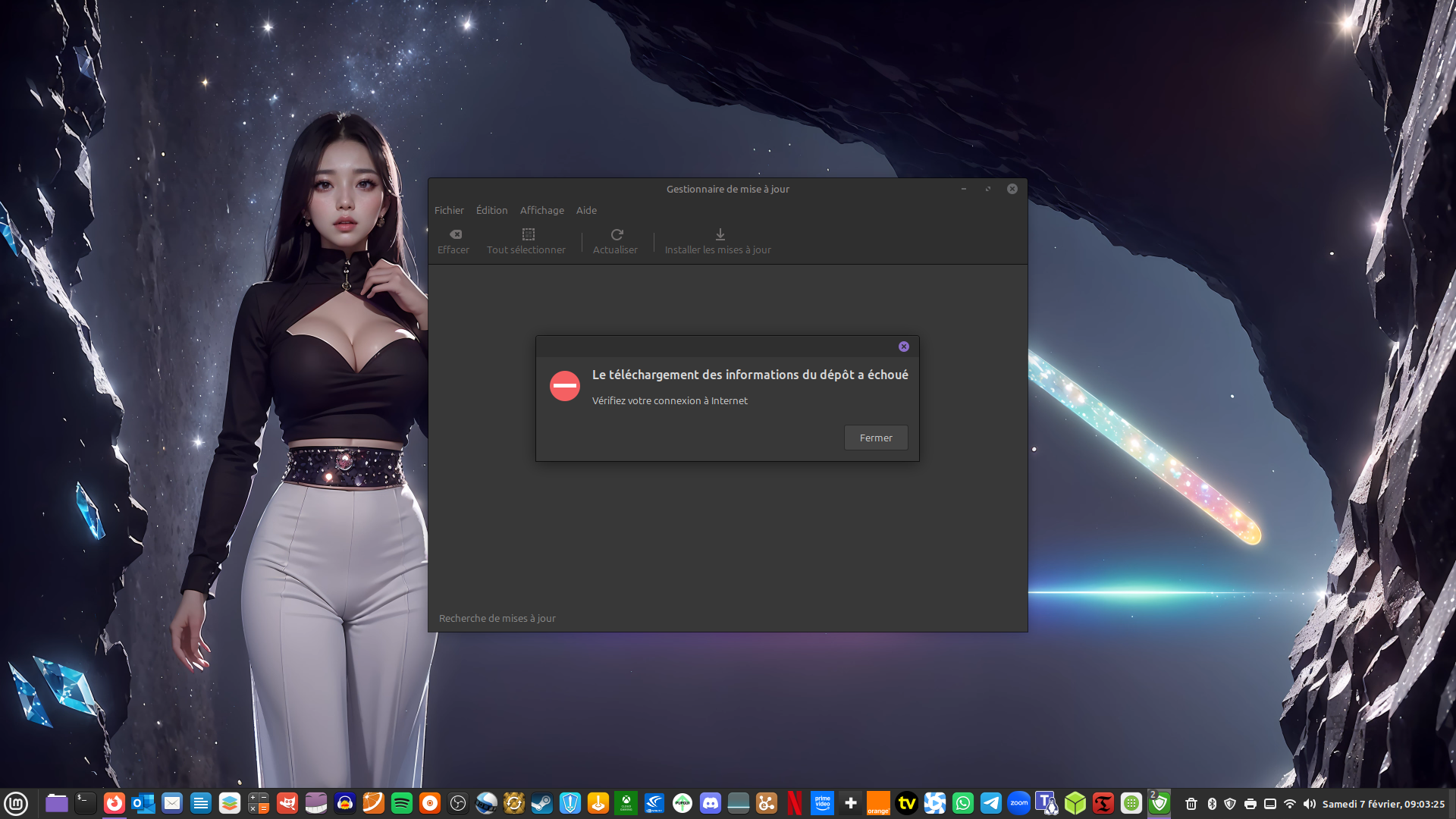Open Discord from the taskbar
Viewport: 1456px width, 819px height.
[711, 803]
